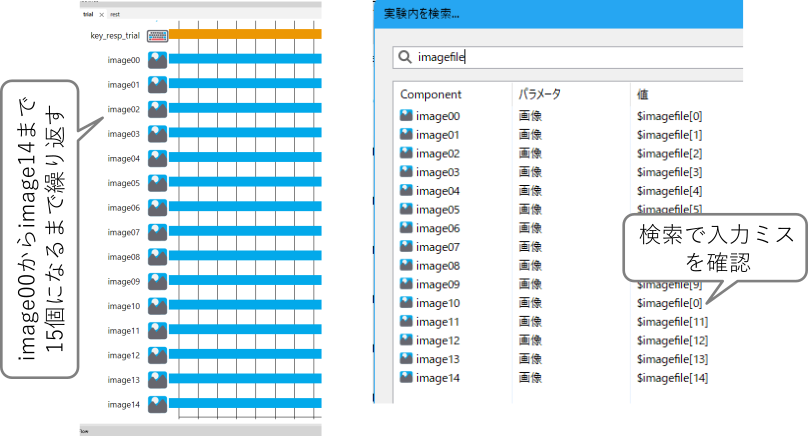
Task: Click the image08 label in search results
Action: [437, 266]
